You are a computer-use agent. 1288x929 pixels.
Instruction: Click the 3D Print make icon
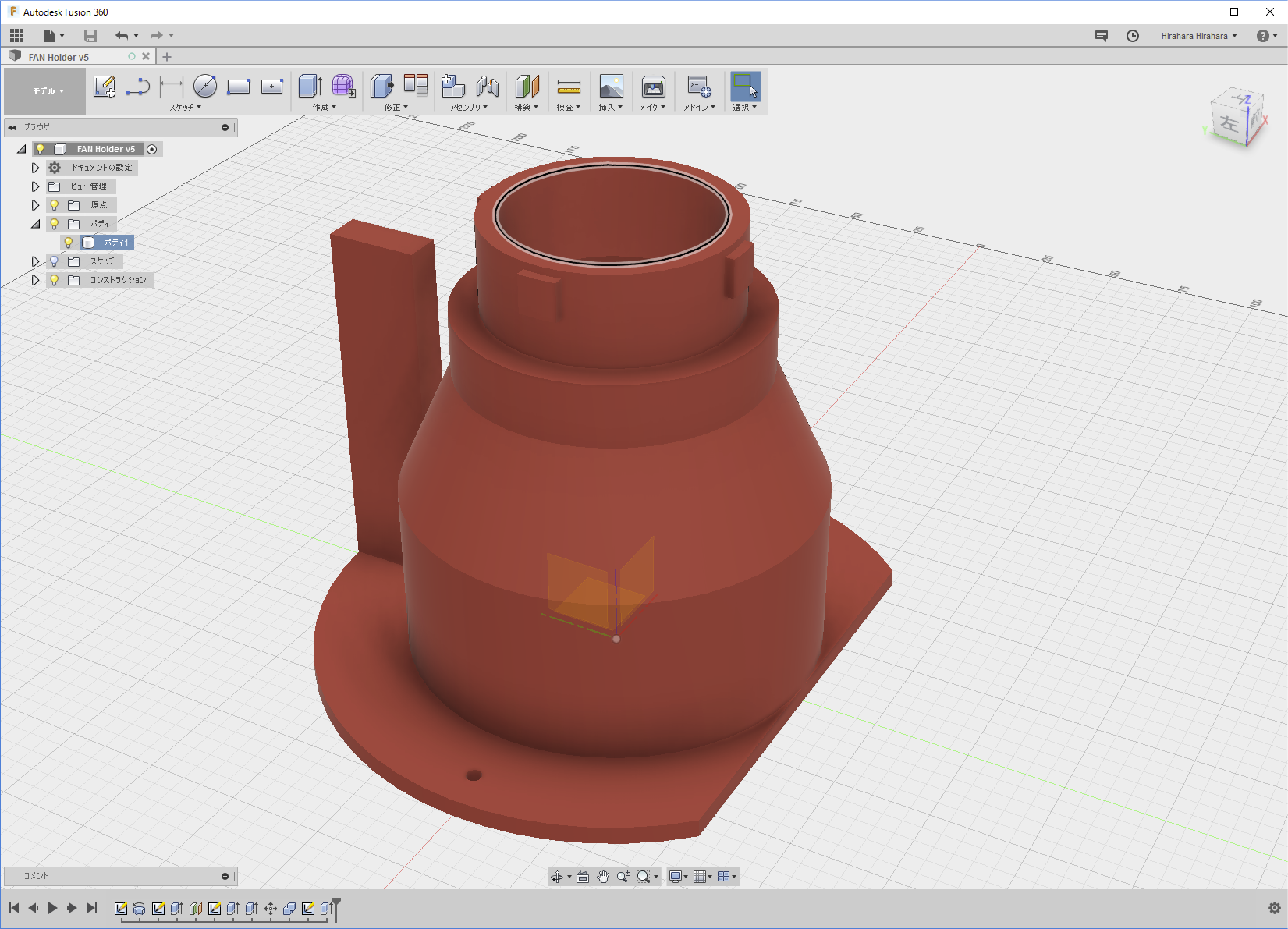(653, 87)
